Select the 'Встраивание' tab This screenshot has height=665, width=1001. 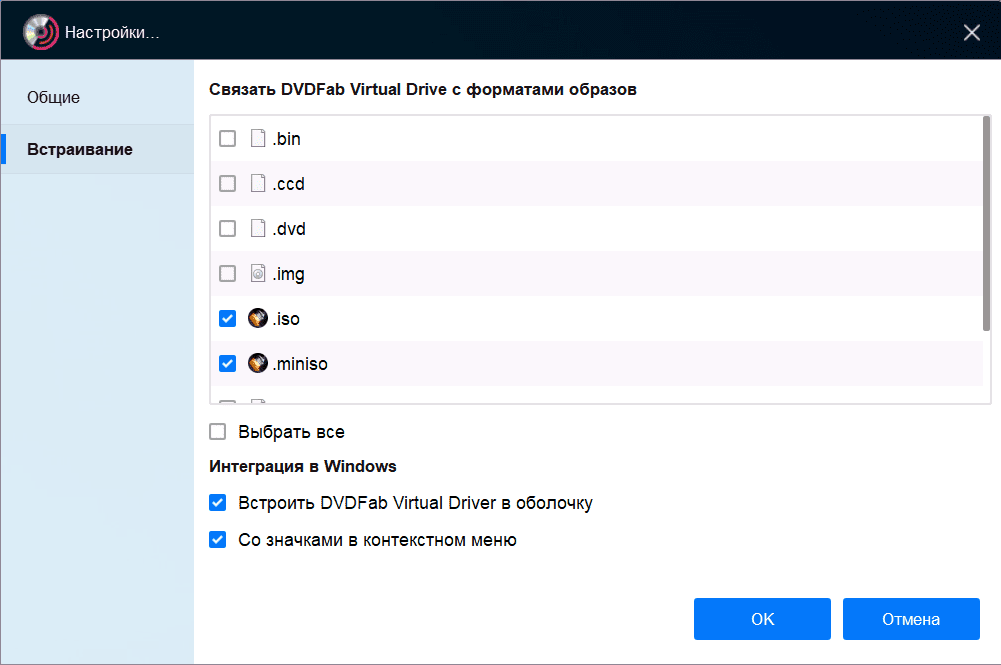point(80,149)
